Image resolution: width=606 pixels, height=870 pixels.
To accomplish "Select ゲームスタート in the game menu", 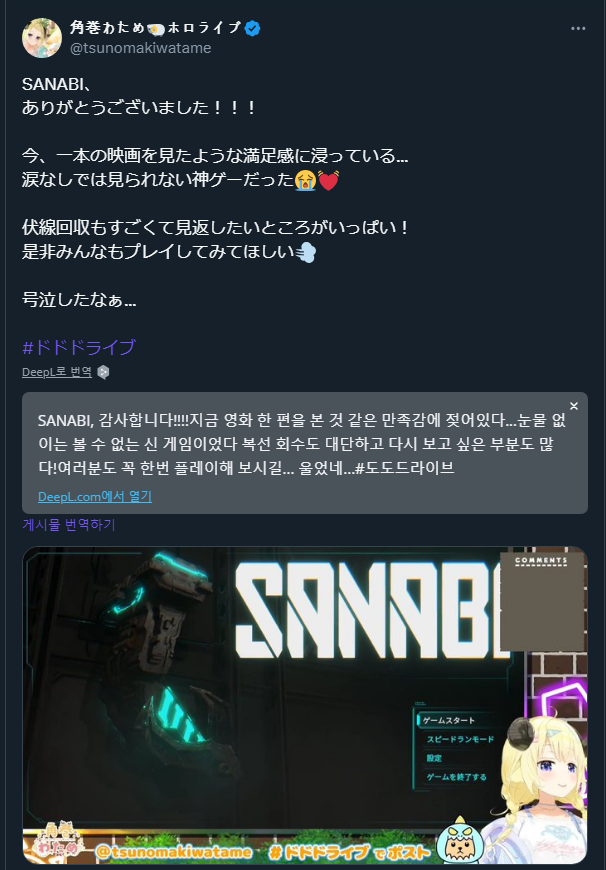I will pyautogui.click(x=448, y=720).
